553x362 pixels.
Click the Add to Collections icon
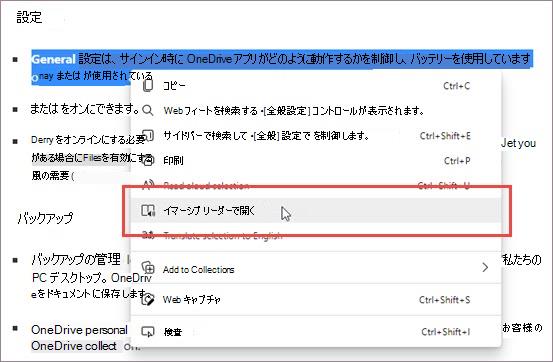[148, 269]
